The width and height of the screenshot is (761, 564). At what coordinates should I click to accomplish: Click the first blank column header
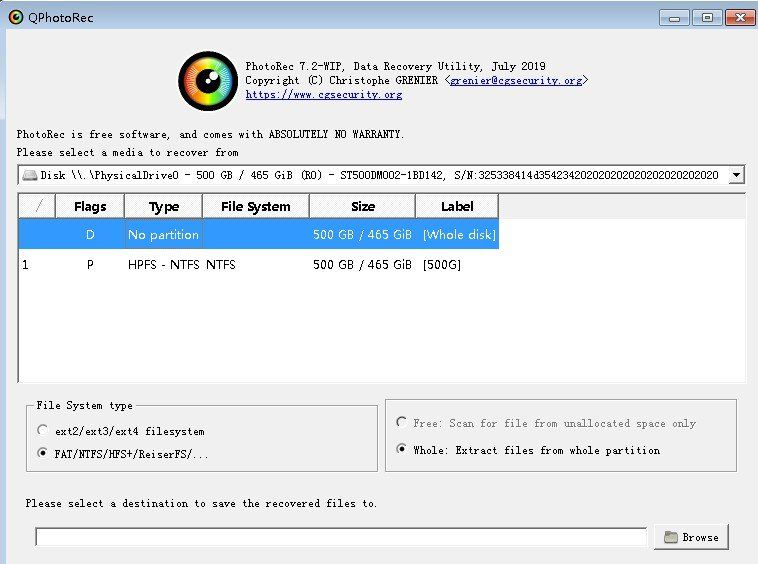point(37,206)
